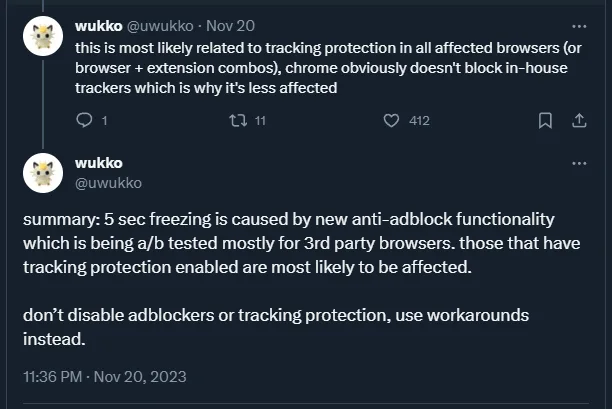Image resolution: width=612 pixels, height=409 pixels.
Task: Click the cat avatar on the summary tweet
Action: click(x=42, y=172)
